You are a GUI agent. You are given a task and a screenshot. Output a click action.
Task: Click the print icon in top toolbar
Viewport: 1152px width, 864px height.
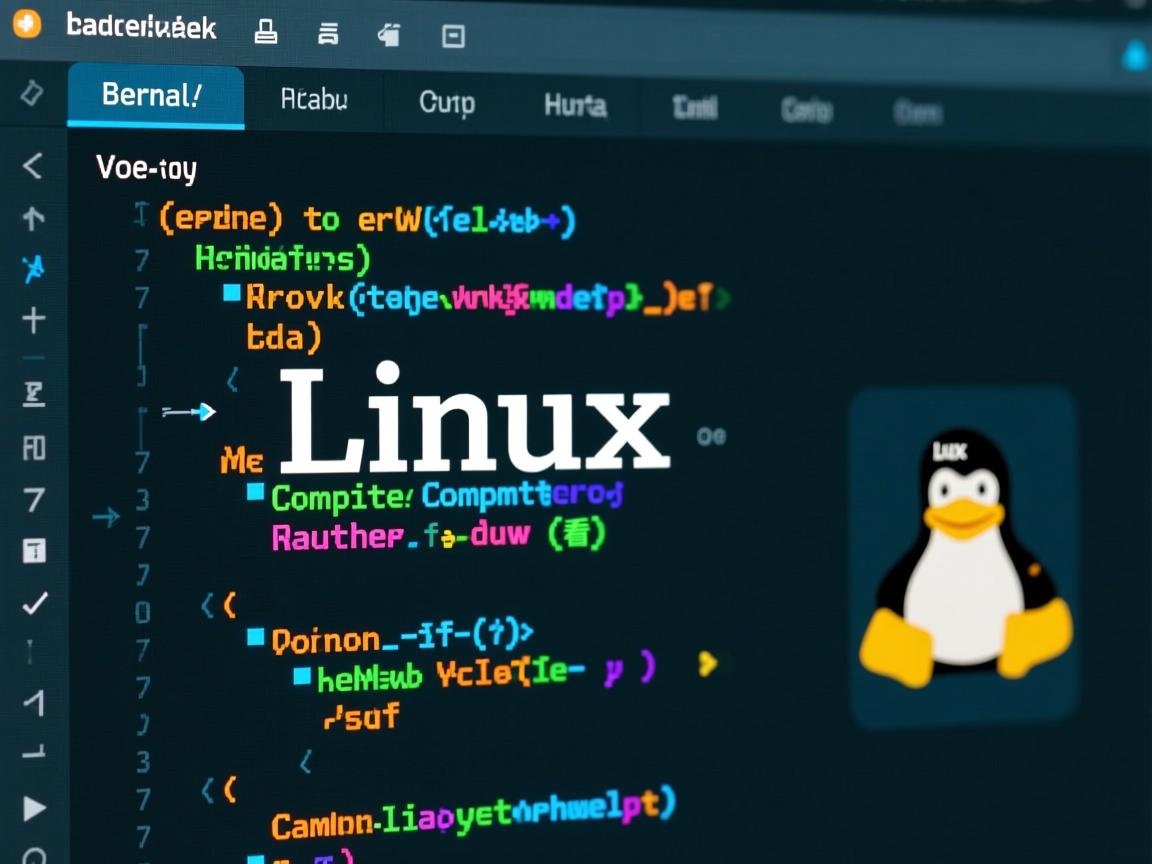[265, 33]
